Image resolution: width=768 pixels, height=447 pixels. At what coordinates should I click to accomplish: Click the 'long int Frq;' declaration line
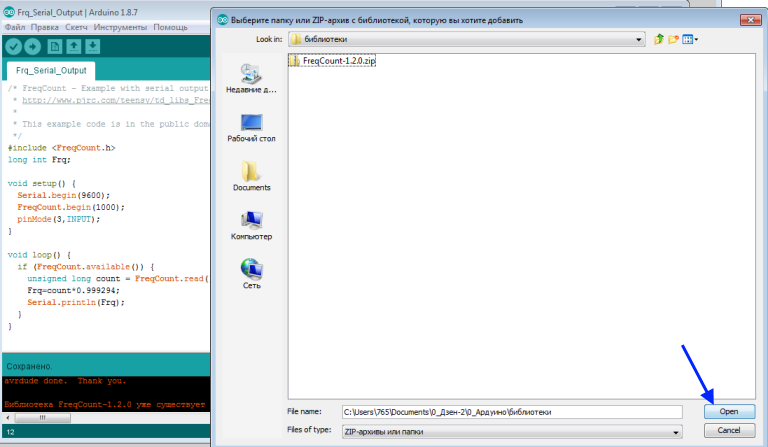39,160
